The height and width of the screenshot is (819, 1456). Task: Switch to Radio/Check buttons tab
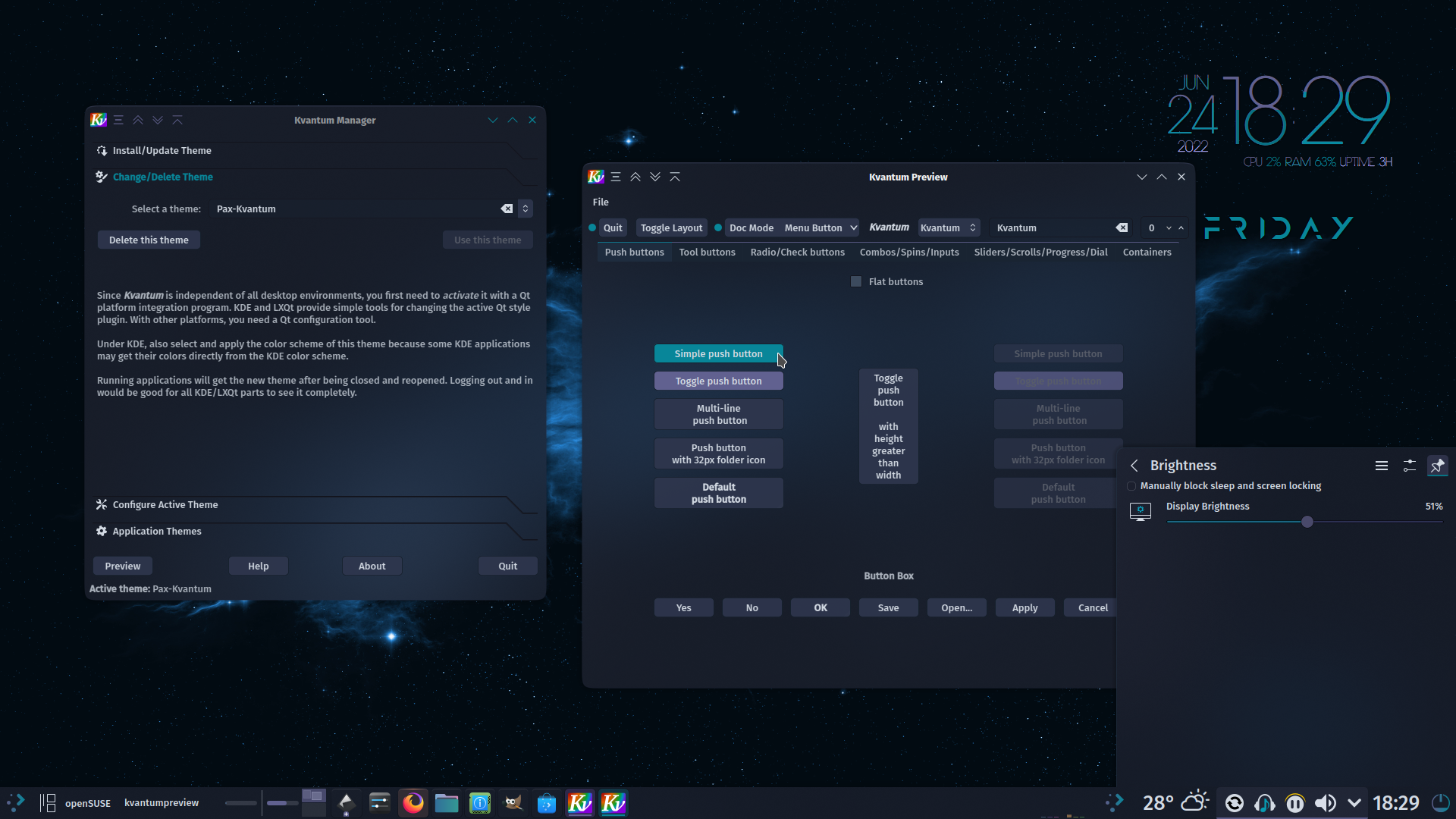click(x=797, y=253)
